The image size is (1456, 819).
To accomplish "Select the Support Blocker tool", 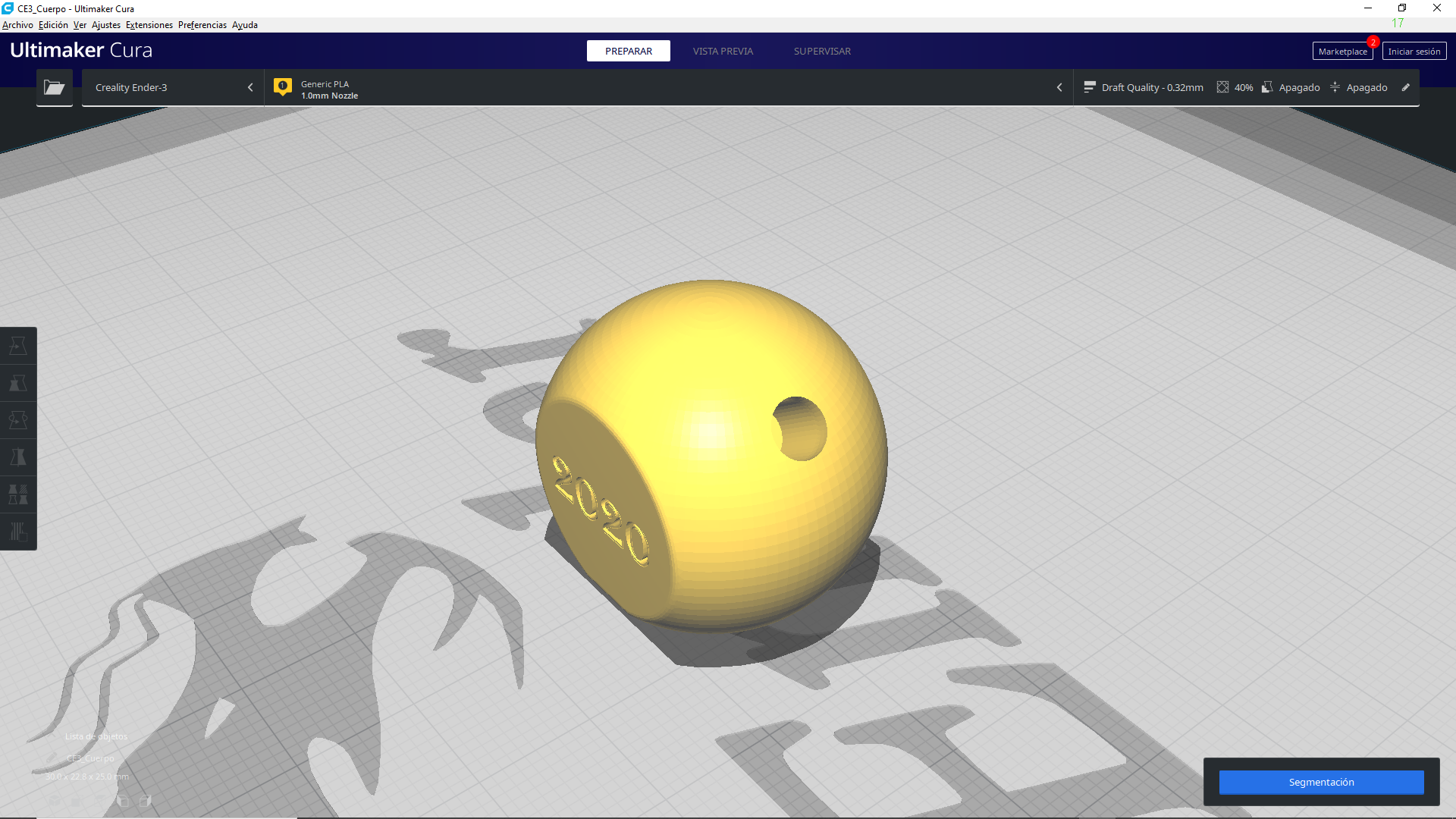I will click(18, 532).
